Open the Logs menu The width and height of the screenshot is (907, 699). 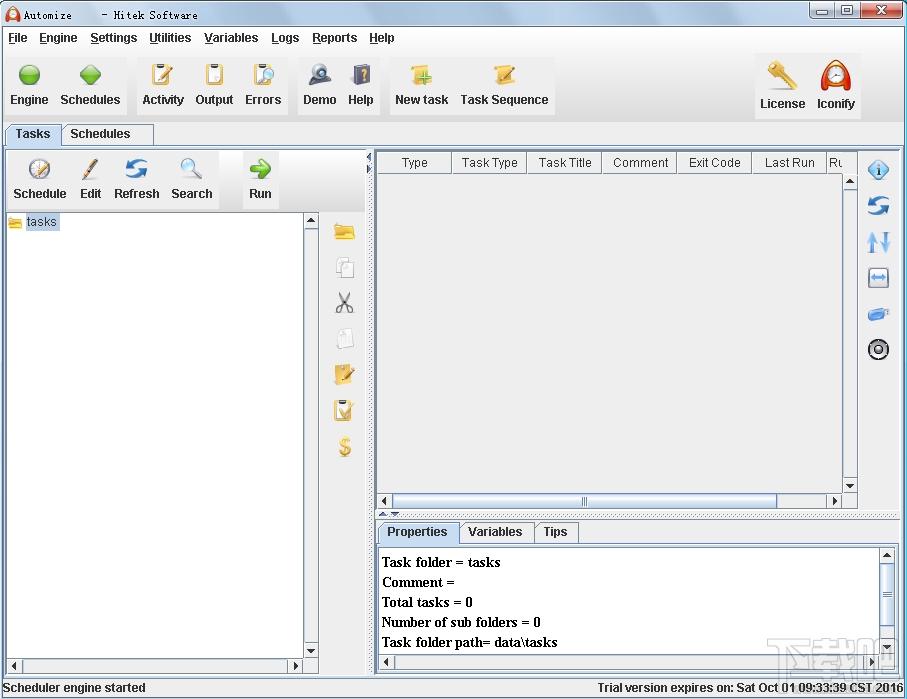tap(285, 38)
